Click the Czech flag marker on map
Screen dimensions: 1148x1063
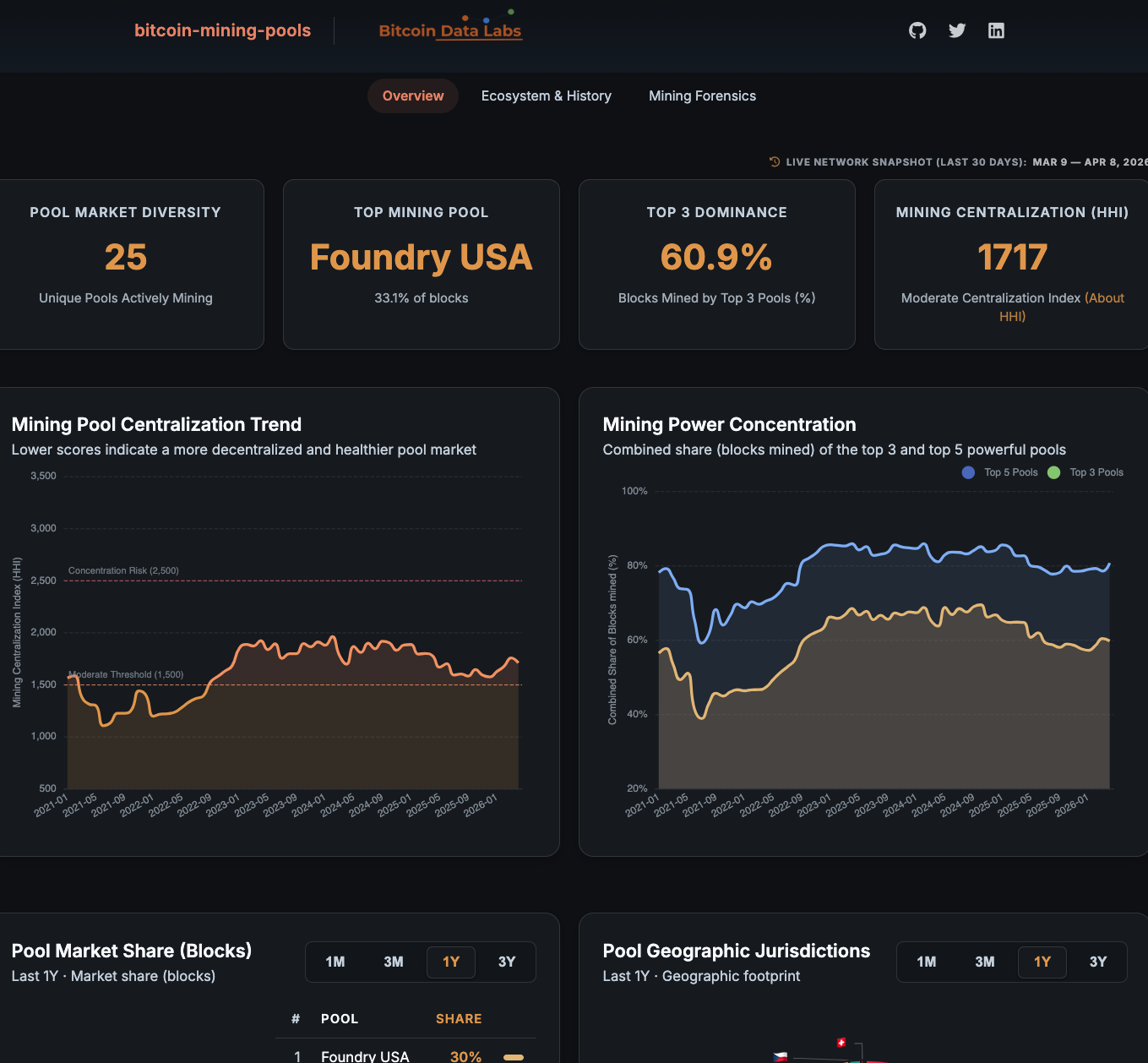781,1056
